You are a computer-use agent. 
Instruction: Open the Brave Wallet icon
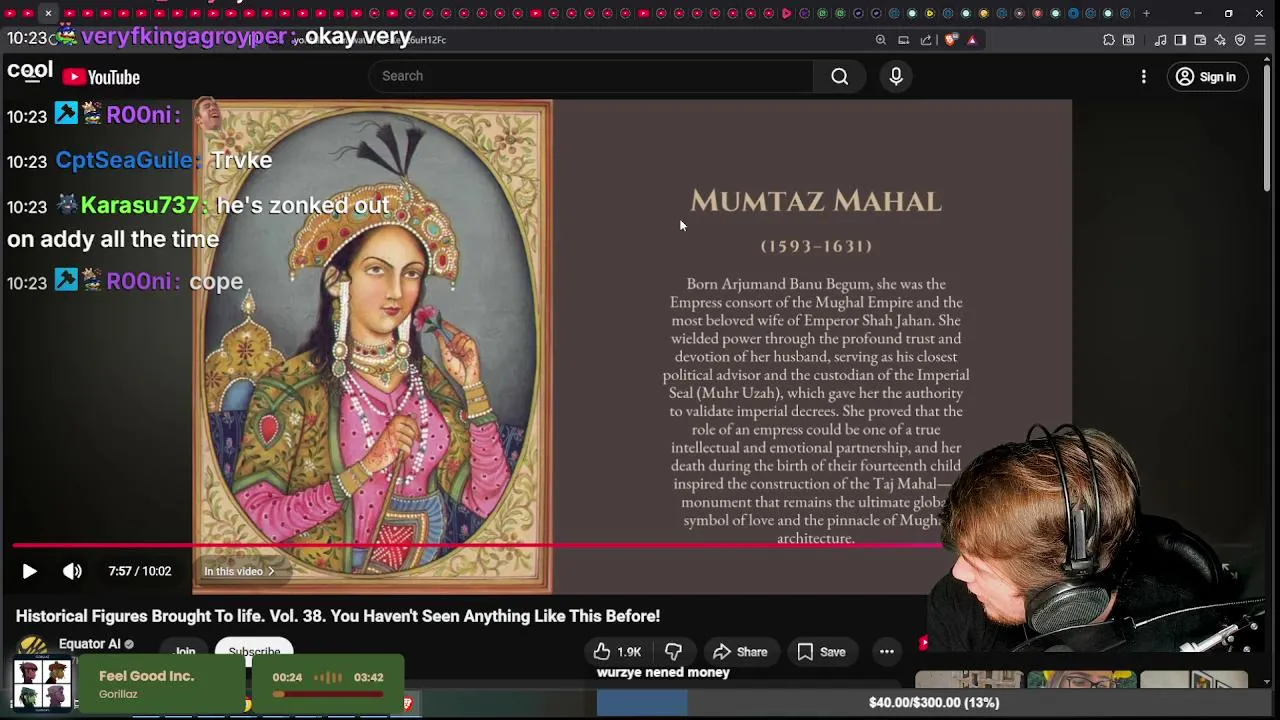[x=1200, y=40]
